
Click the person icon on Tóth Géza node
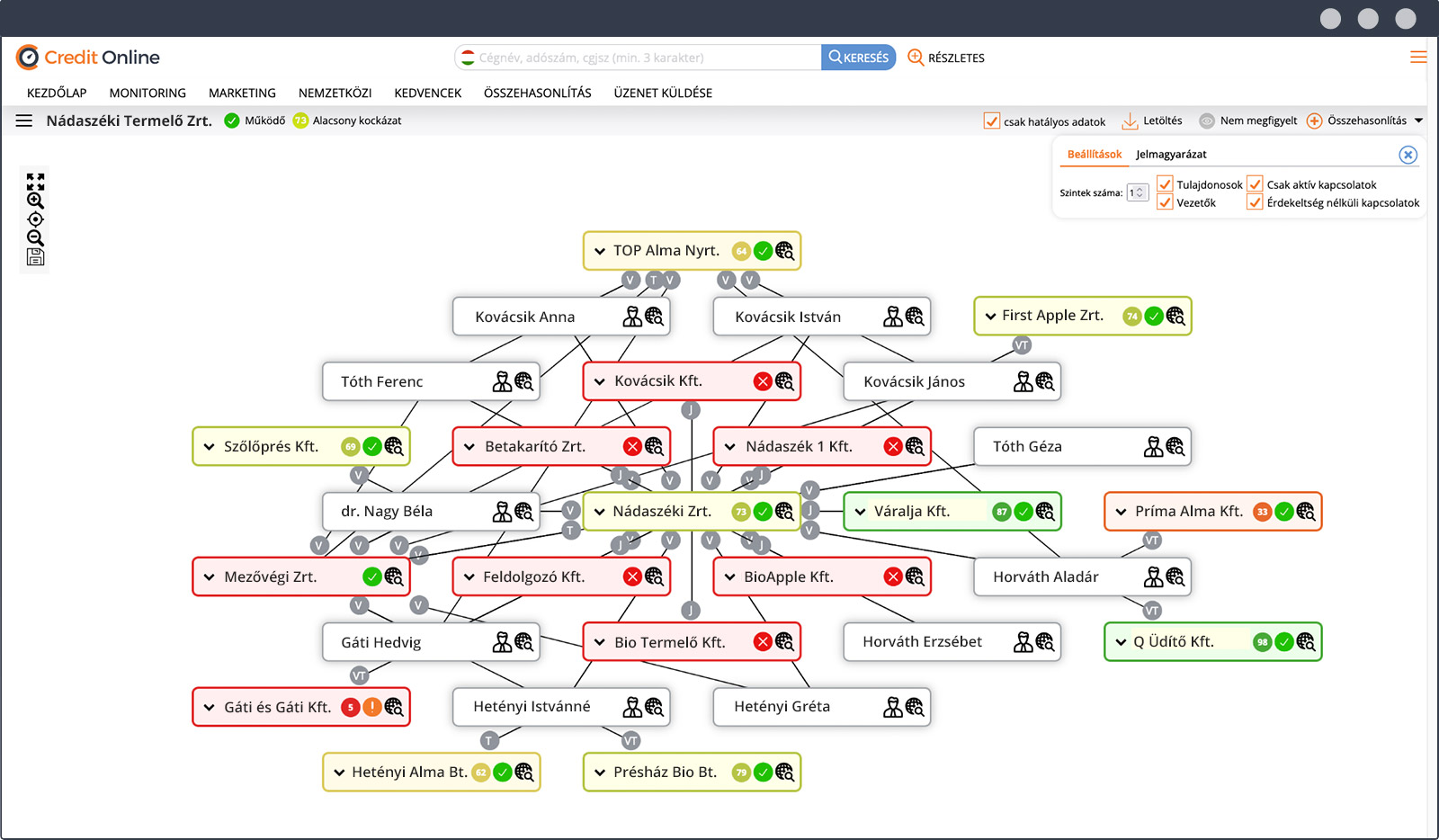pos(1153,447)
